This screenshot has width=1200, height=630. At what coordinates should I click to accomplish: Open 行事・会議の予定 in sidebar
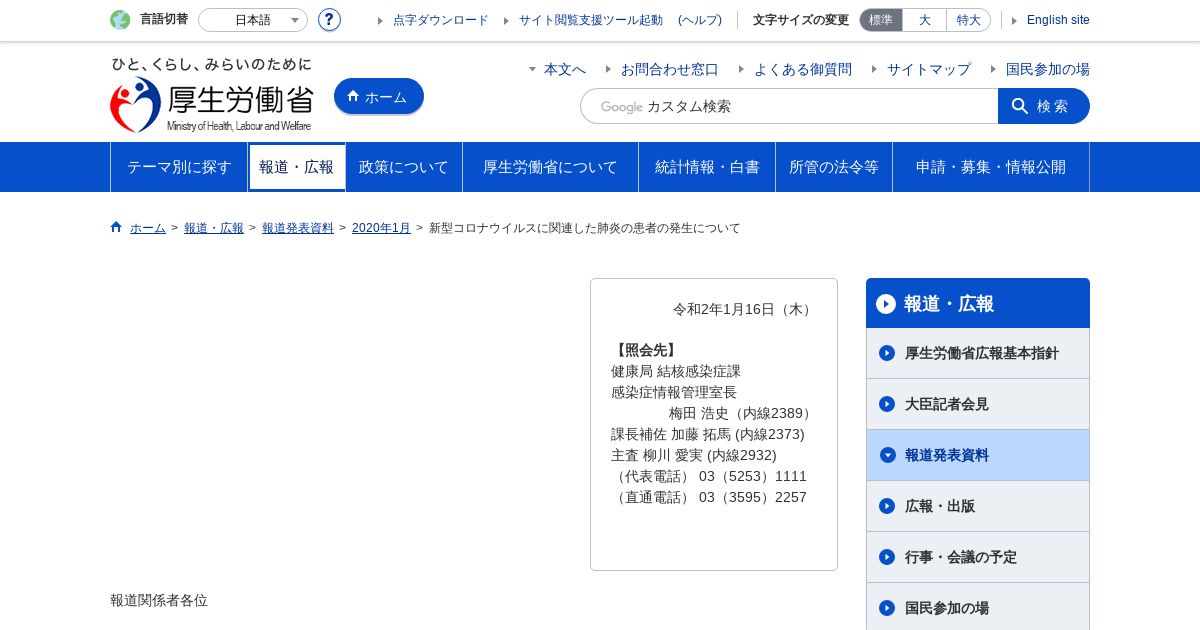tap(978, 557)
